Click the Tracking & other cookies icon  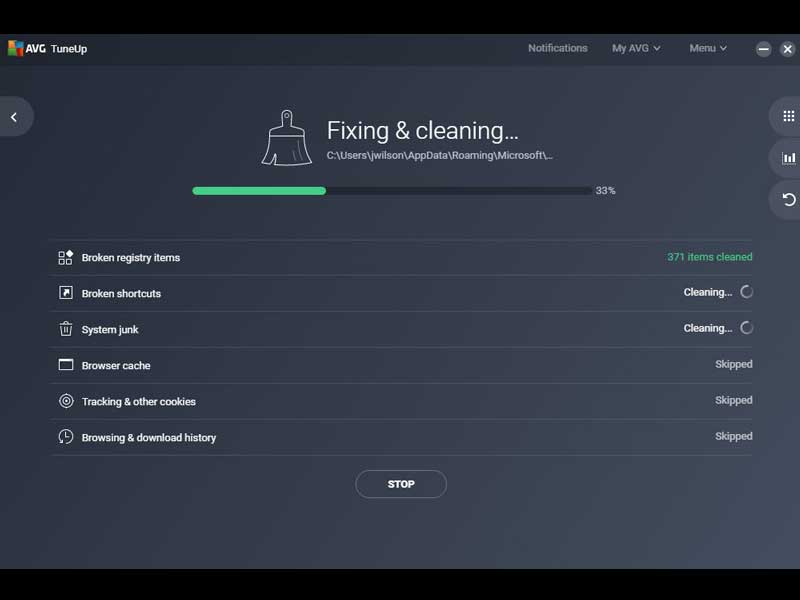(x=66, y=401)
